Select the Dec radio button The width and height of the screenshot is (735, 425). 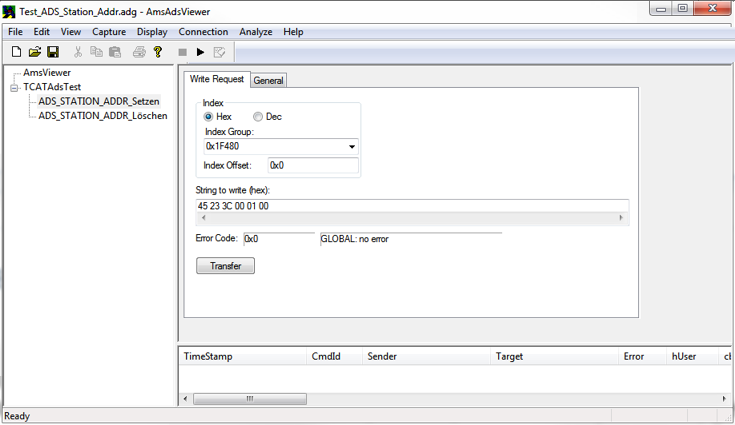258,117
